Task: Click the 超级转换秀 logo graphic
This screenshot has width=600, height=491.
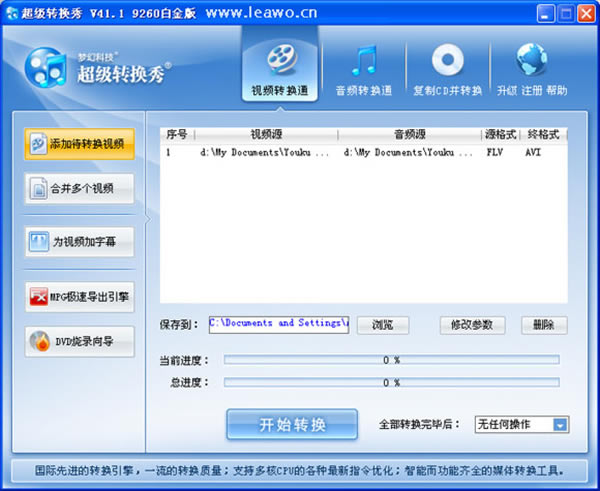Action: coord(45,67)
